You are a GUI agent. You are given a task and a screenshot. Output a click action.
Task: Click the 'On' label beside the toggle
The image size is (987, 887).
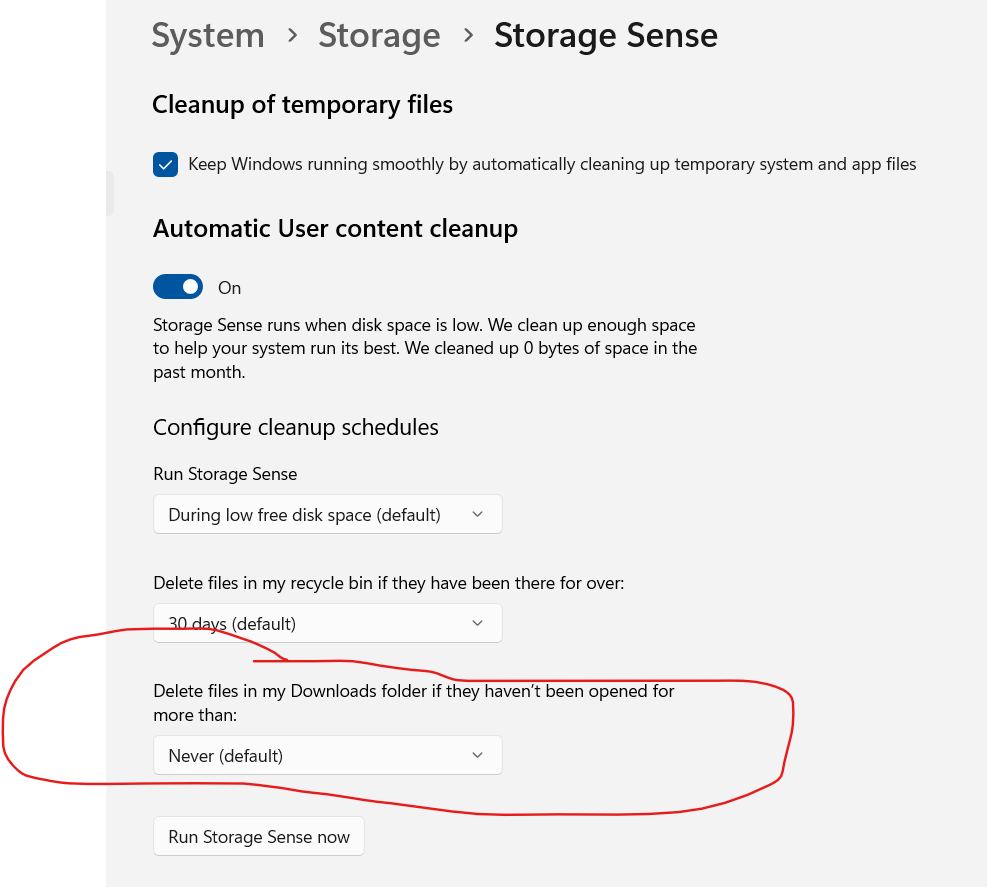[230, 288]
